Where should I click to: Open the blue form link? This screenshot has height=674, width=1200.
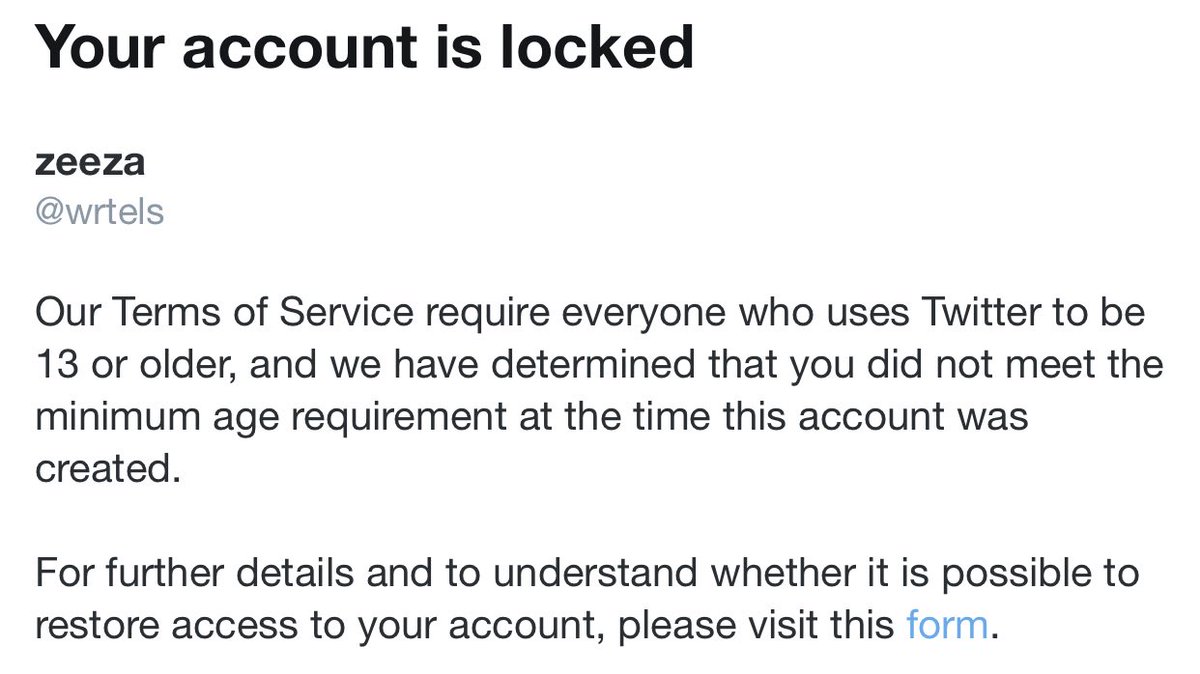tap(947, 625)
